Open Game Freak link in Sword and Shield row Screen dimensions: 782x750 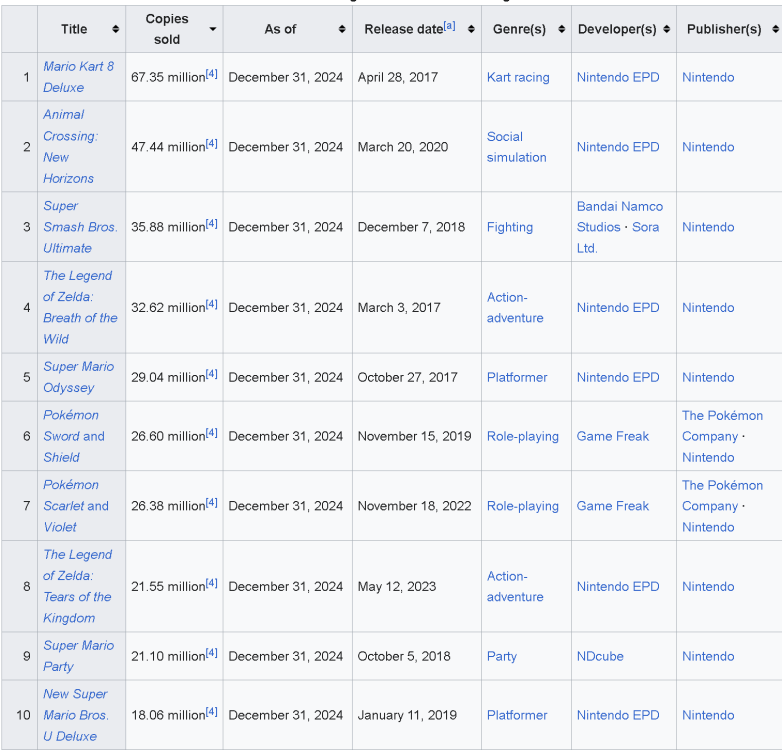(613, 436)
